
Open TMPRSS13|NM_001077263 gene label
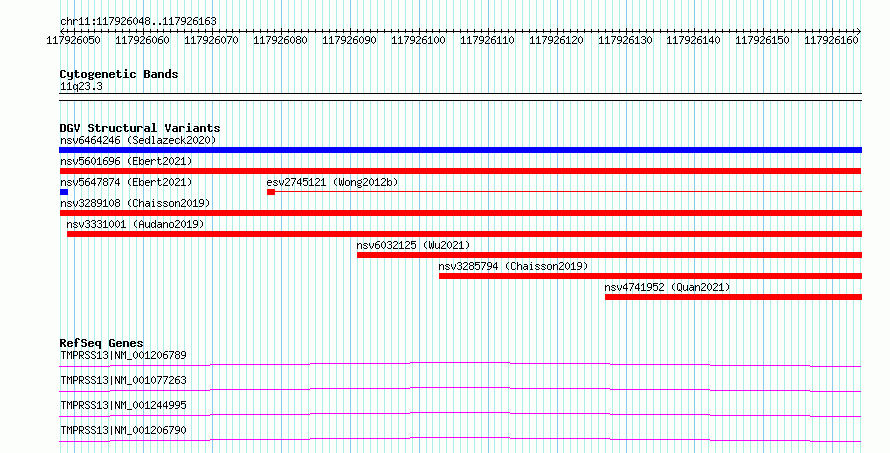point(123,380)
